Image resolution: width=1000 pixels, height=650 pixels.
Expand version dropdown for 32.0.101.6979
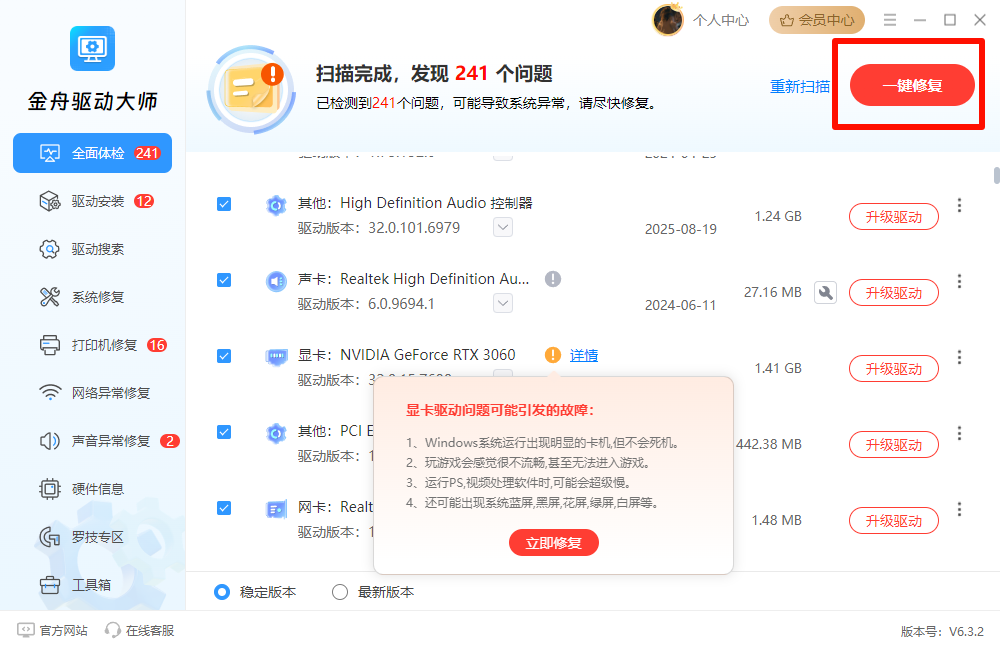point(503,227)
